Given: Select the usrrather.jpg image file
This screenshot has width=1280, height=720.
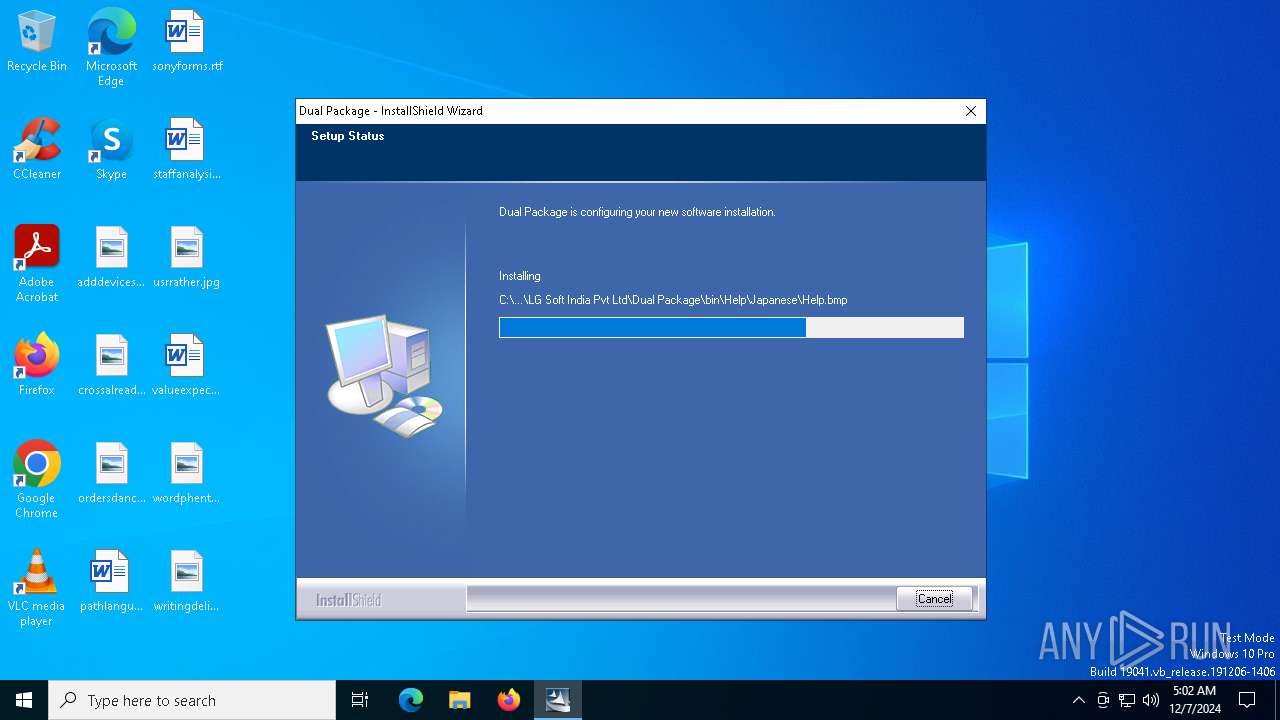Looking at the screenshot, I should click(x=187, y=257).
